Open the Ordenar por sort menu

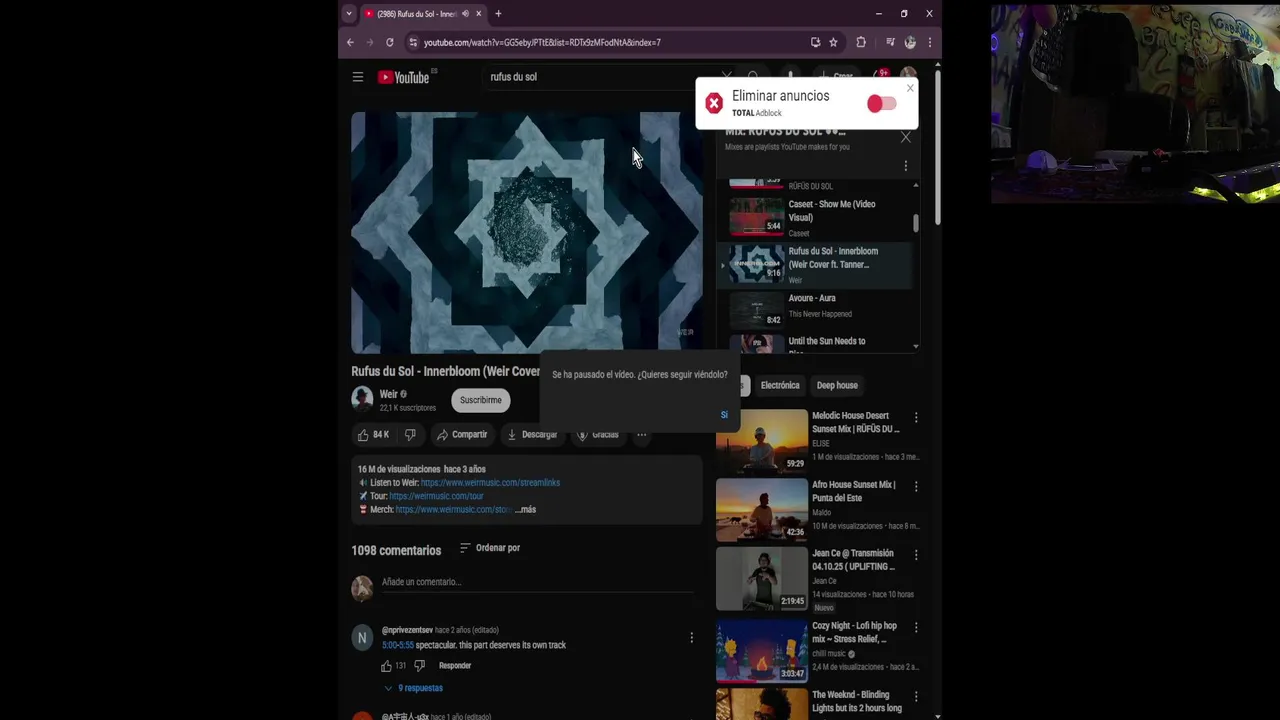click(x=490, y=548)
